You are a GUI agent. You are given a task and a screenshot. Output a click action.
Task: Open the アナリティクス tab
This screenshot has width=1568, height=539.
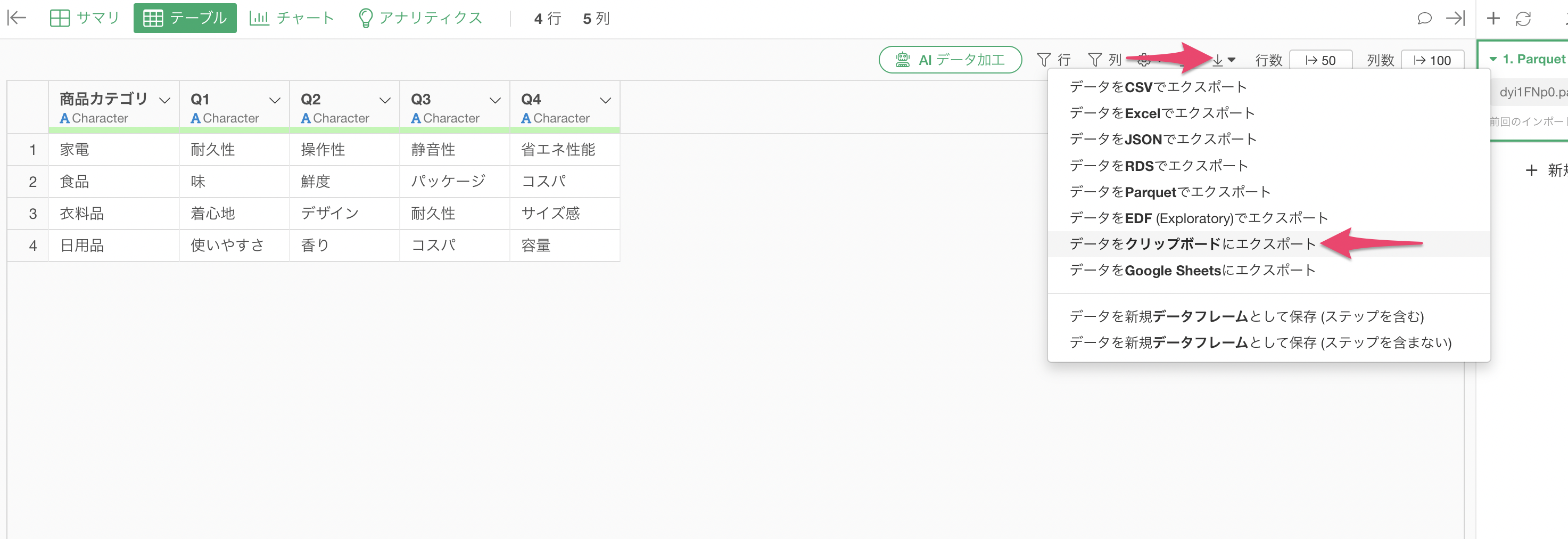tap(420, 18)
